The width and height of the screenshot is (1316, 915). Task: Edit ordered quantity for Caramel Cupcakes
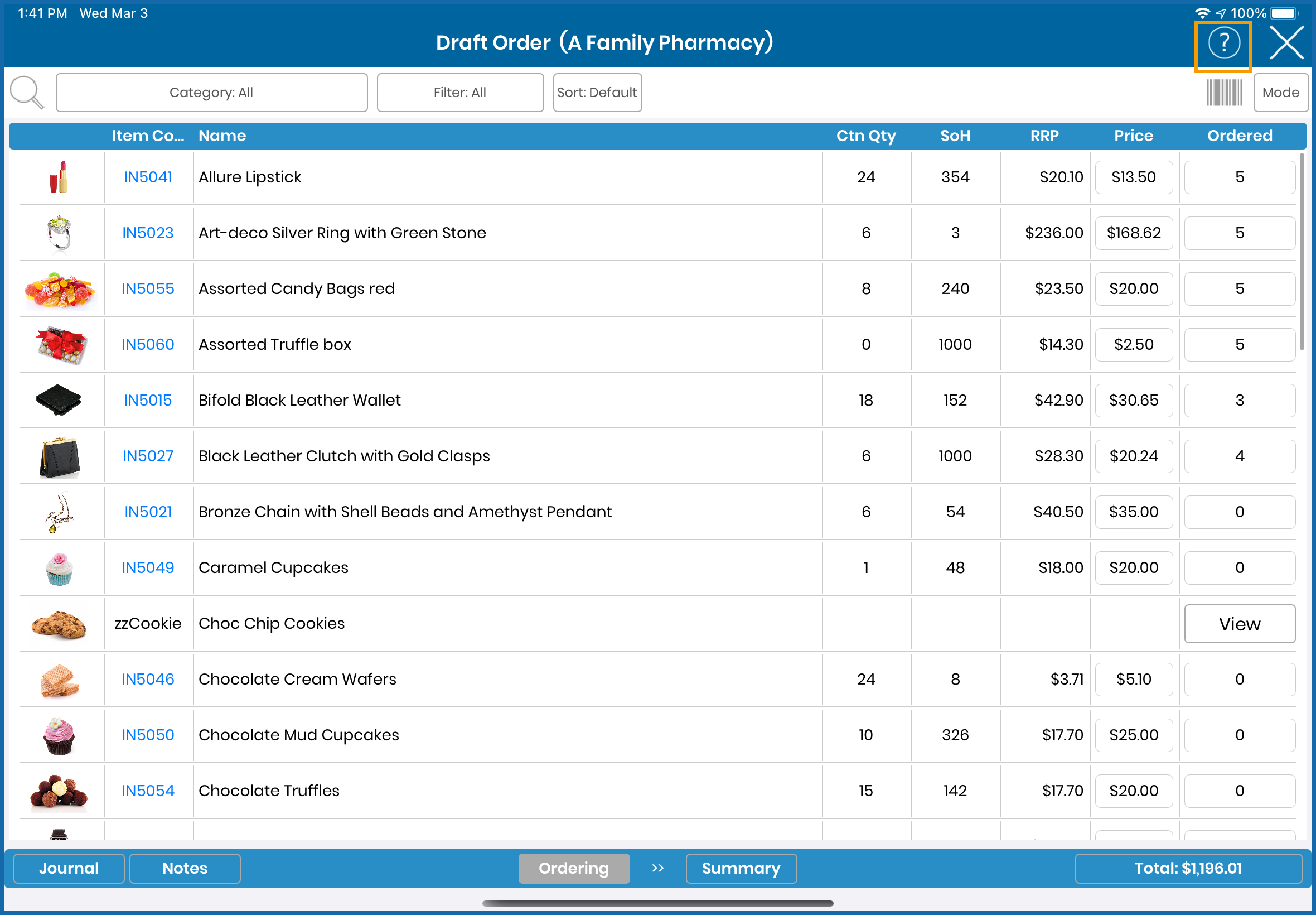click(x=1238, y=567)
